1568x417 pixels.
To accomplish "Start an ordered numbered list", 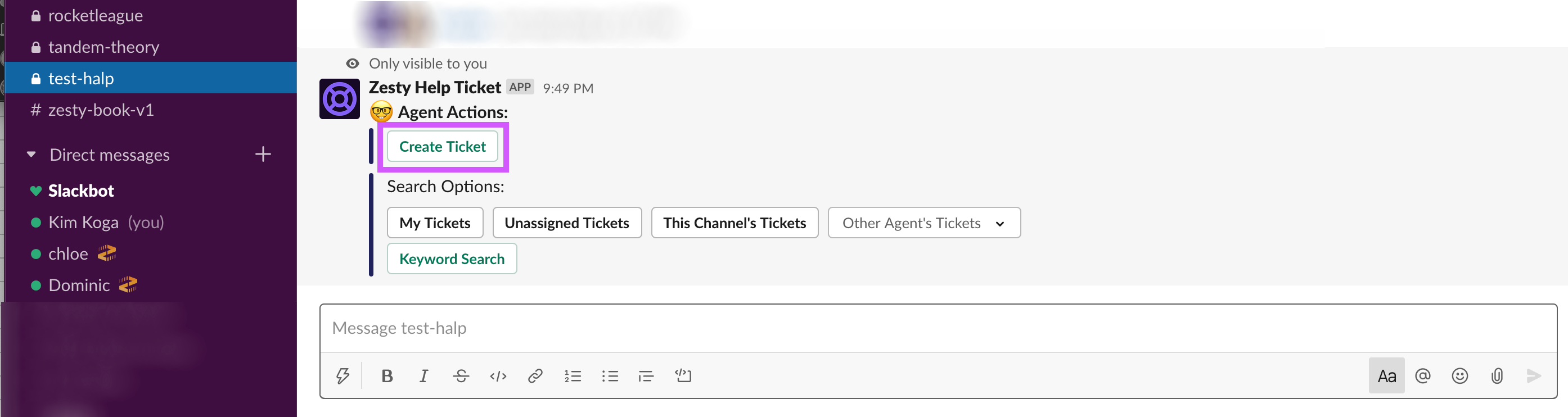I will point(572,375).
